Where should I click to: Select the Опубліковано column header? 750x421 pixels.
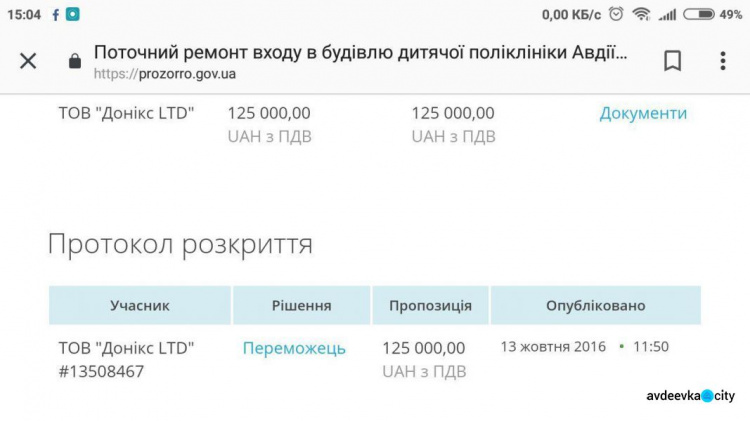click(595, 305)
